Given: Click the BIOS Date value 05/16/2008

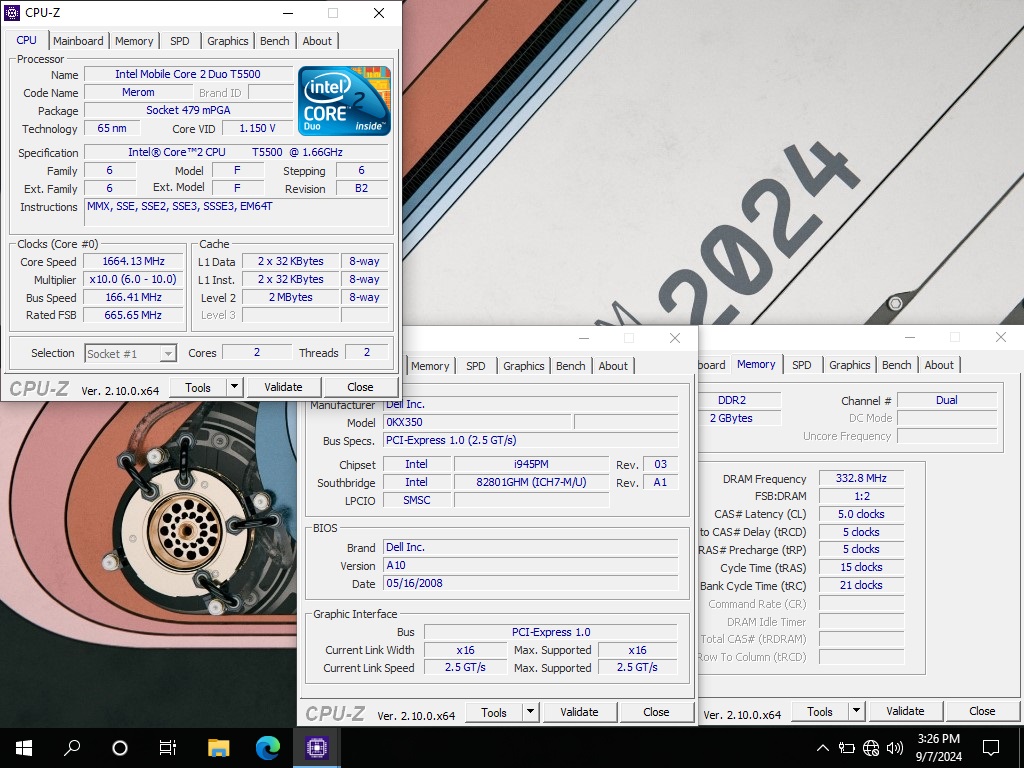Looking at the screenshot, I should click(530, 583).
